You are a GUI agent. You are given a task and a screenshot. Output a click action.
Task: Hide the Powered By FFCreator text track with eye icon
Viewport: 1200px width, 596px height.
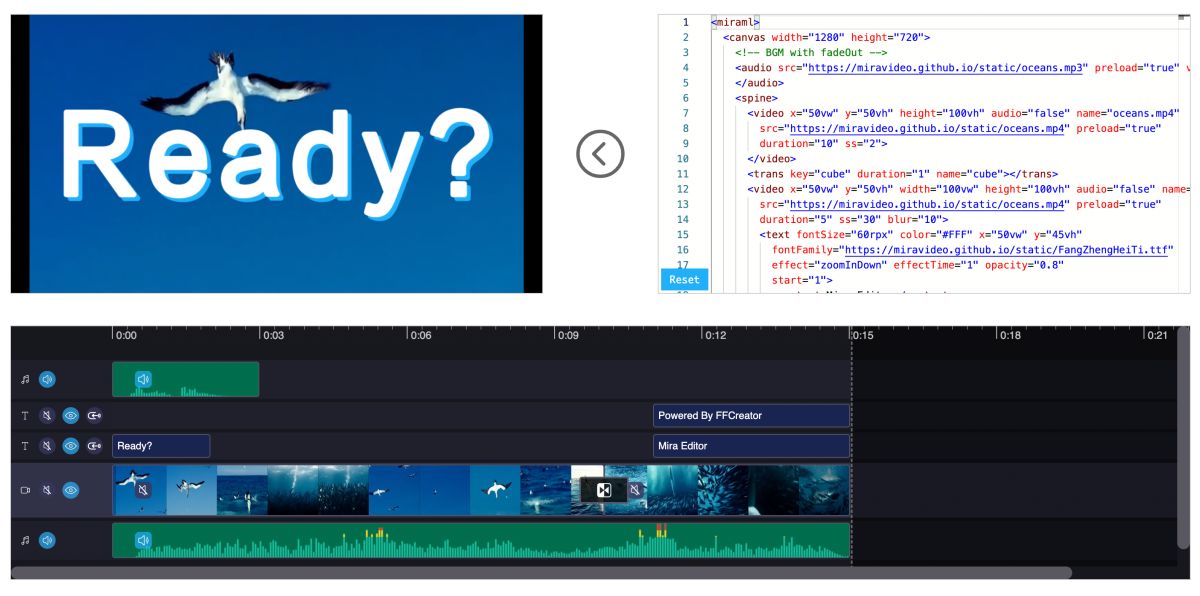point(71,415)
